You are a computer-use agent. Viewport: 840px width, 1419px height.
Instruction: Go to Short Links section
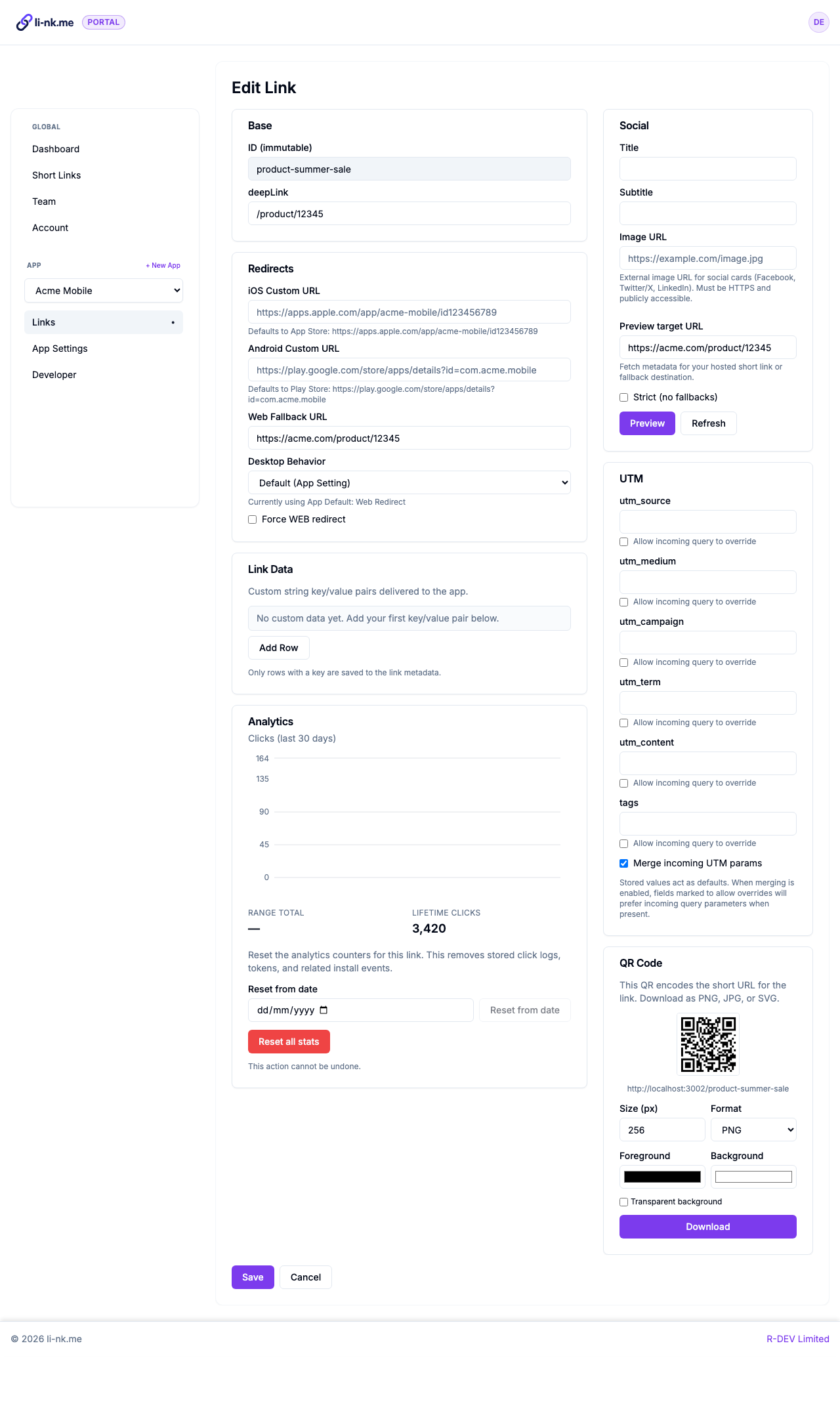coord(56,175)
